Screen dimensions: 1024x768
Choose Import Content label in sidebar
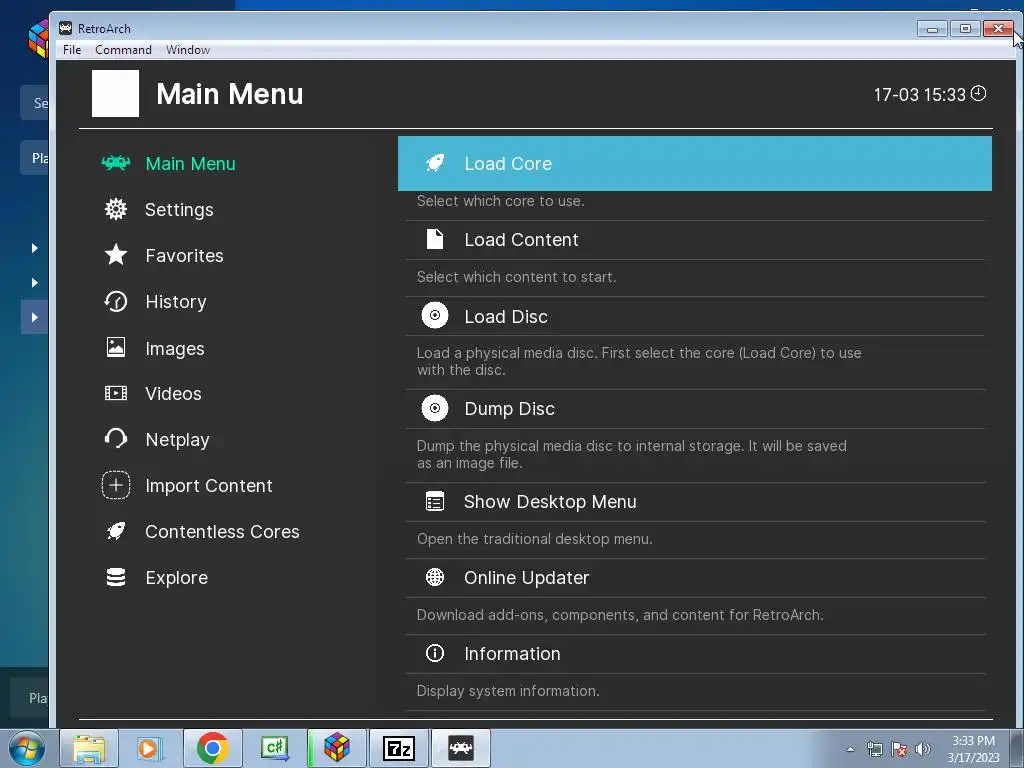click(x=208, y=486)
